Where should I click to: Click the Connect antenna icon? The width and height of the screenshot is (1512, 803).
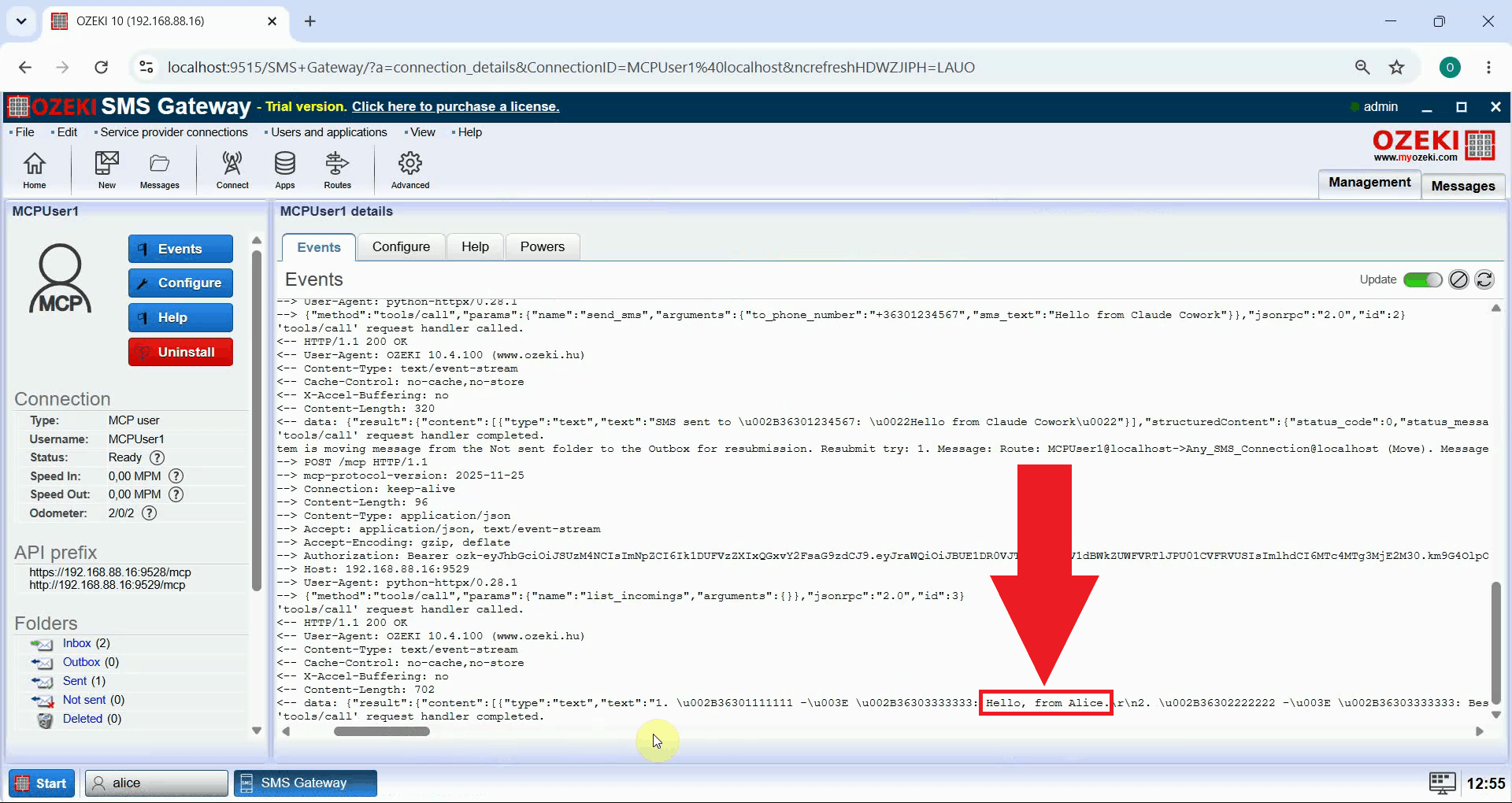pyautogui.click(x=232, y=170)
